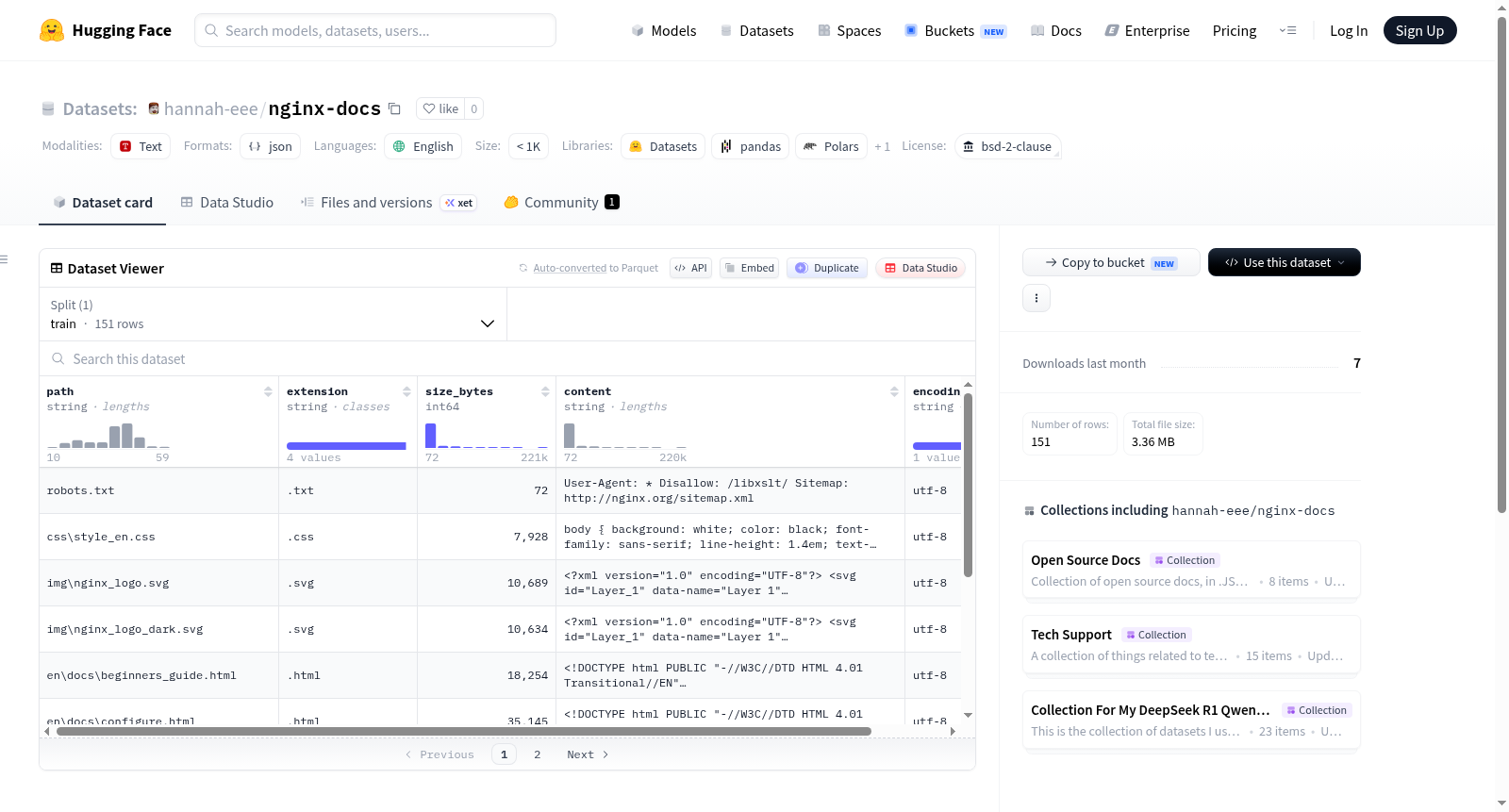Click the path lengths histogram
The image size is (1509, 812).
point(108,435)
